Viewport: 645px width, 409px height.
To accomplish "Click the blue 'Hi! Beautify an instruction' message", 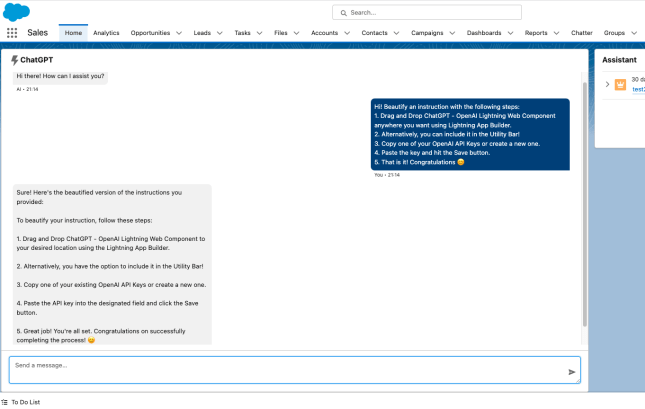I will (470, 134).
